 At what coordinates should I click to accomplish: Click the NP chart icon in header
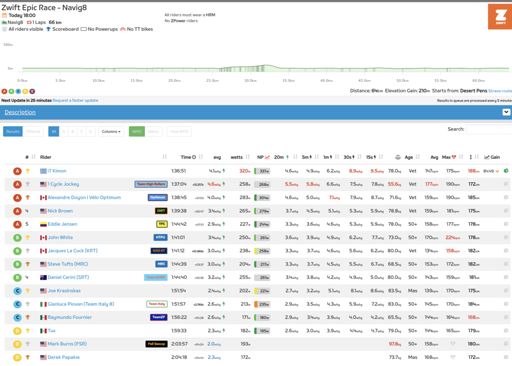coord(267,157)
